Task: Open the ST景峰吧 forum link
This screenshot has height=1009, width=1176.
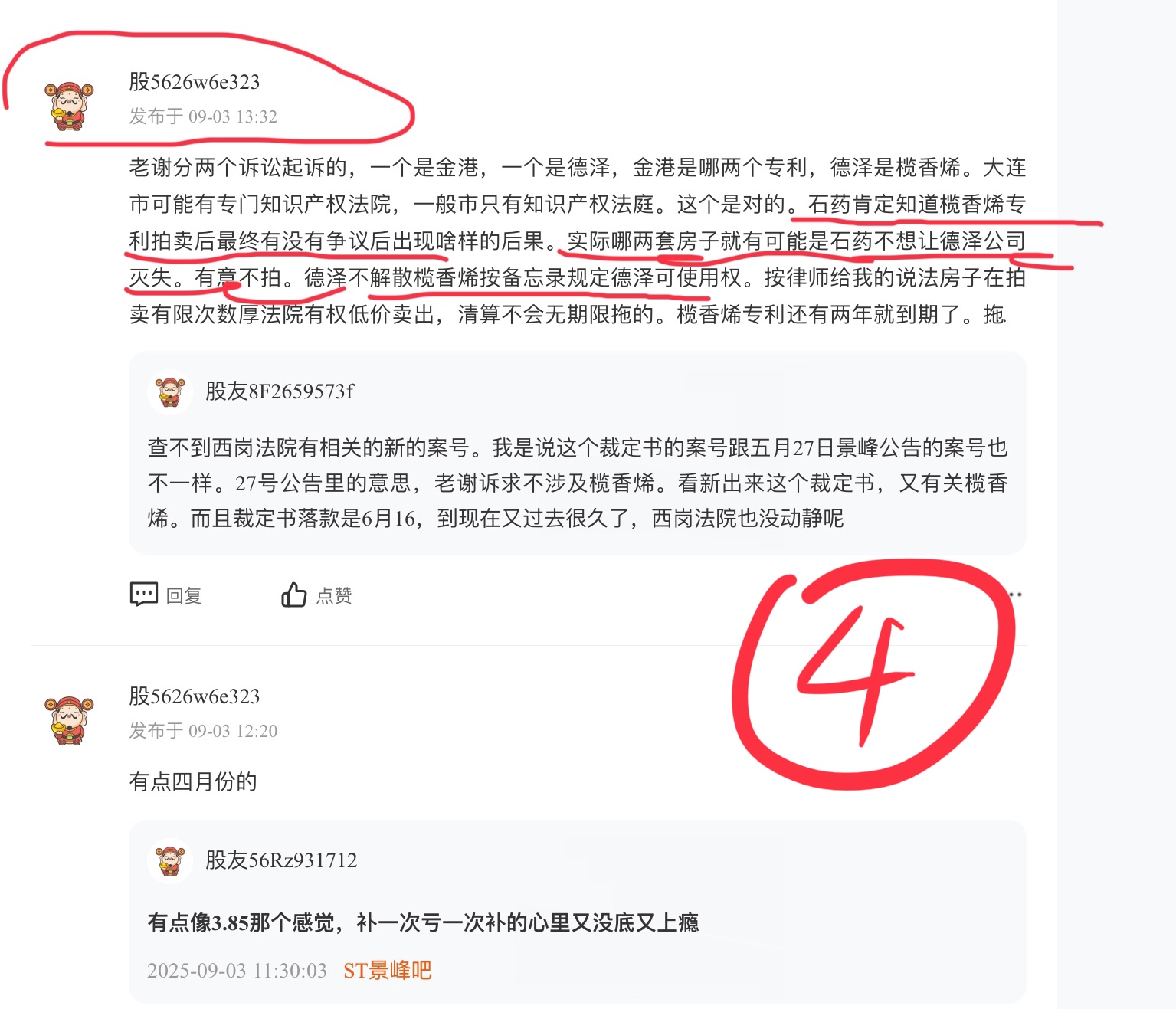Action: coord(387,971)
